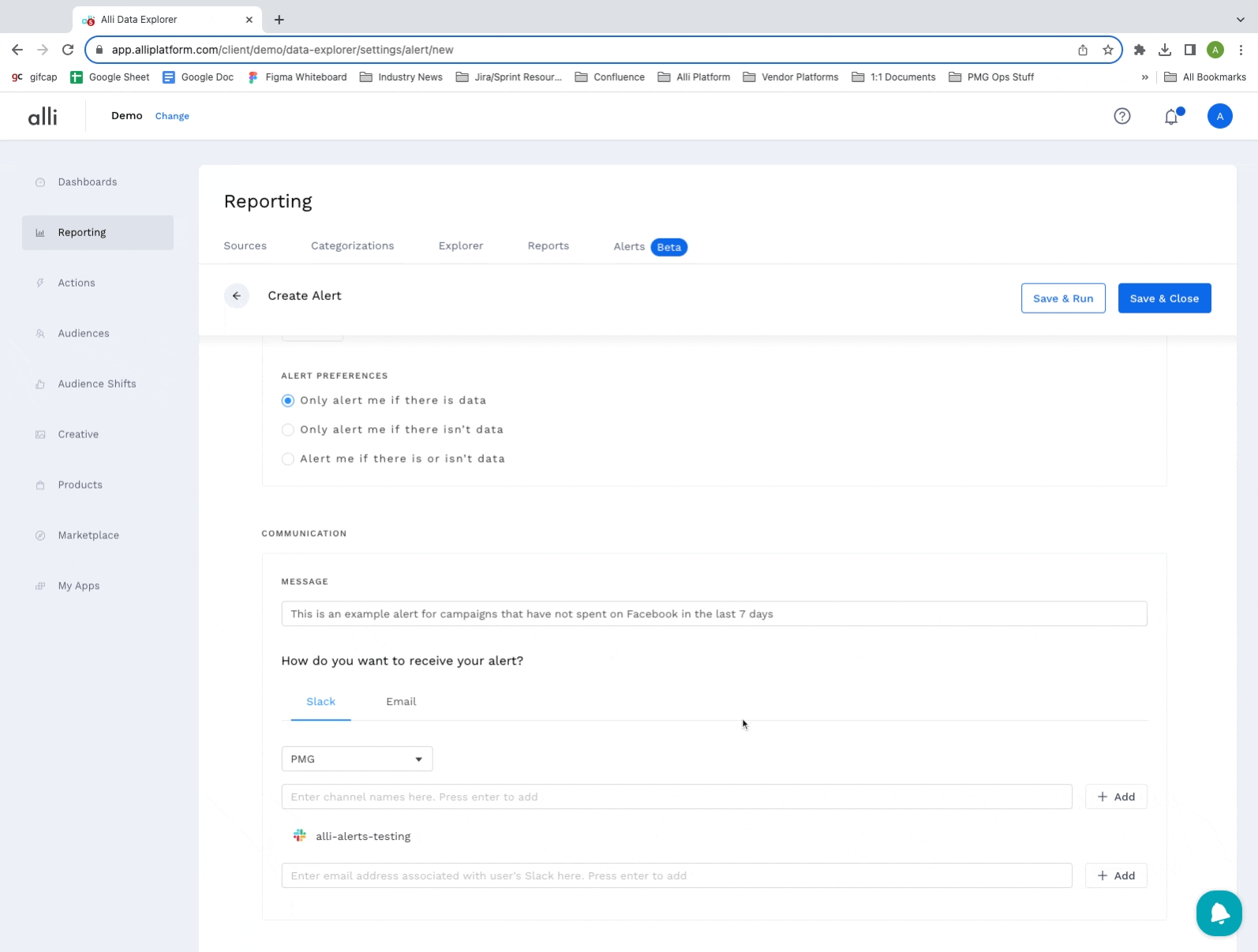The width and height of the screenshot is (1258, 952).
Task: Open the user avatar profile menu
Action: coord(1219,116)
